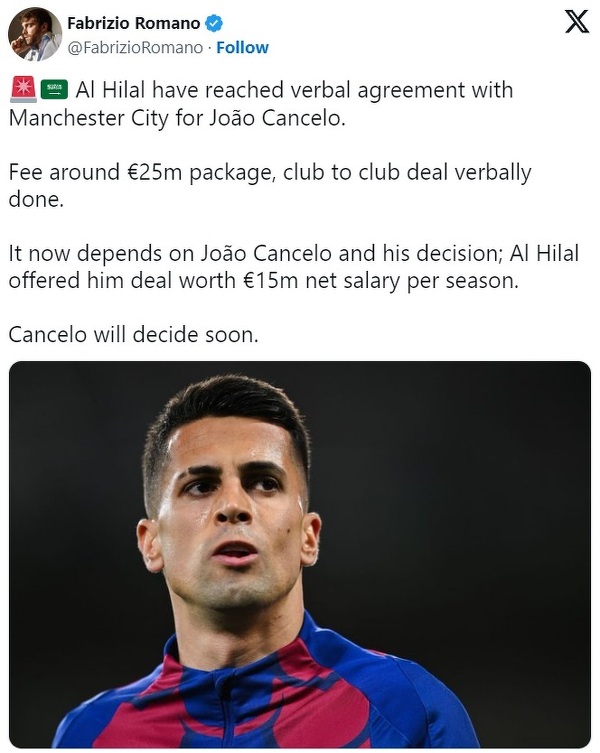This screenshot has width=600, height=753.
Task: Click the word 'done.' ending second paragraph
Action: (36, 199)
